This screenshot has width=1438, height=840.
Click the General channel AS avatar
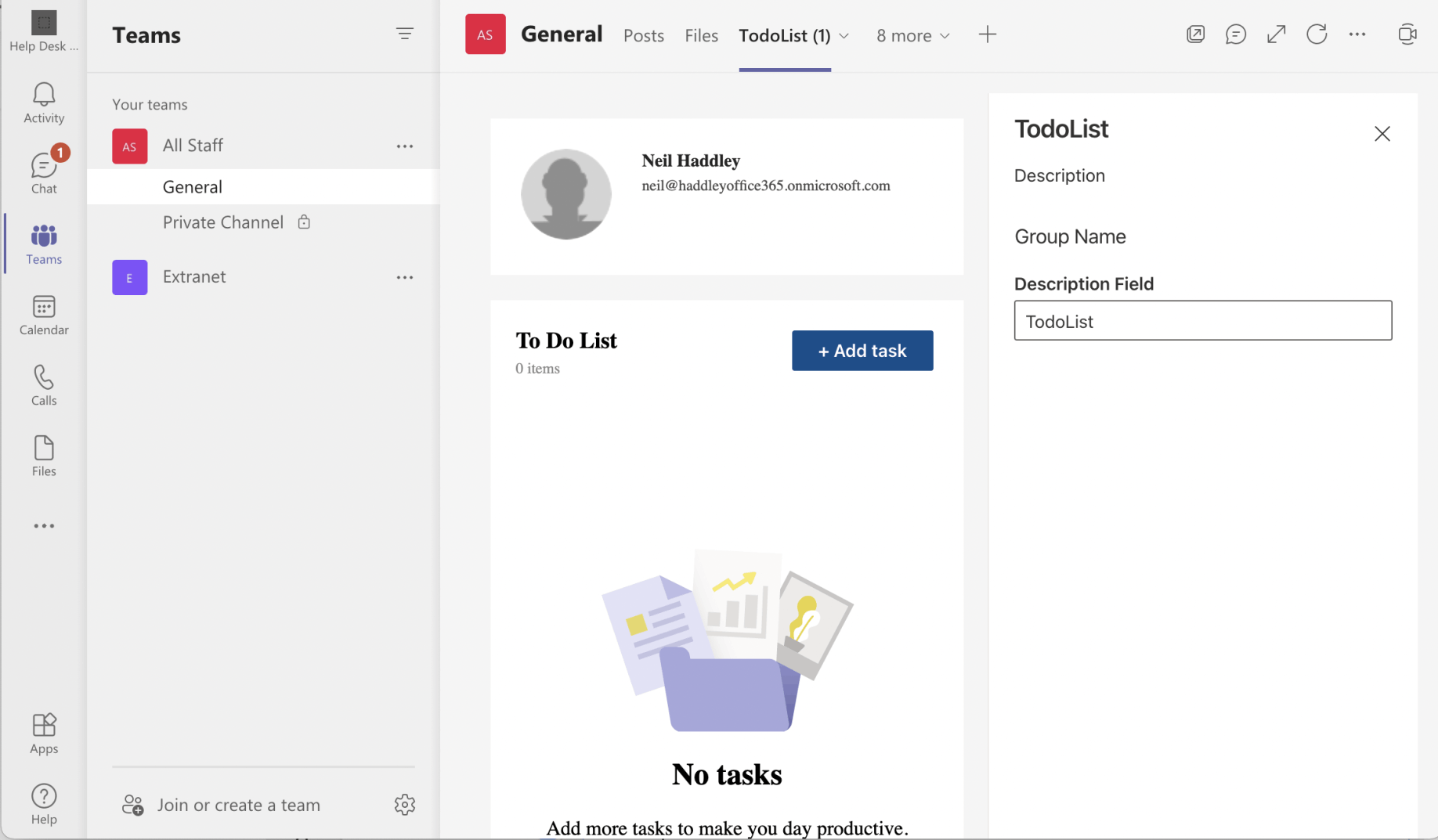click(486, 34)
